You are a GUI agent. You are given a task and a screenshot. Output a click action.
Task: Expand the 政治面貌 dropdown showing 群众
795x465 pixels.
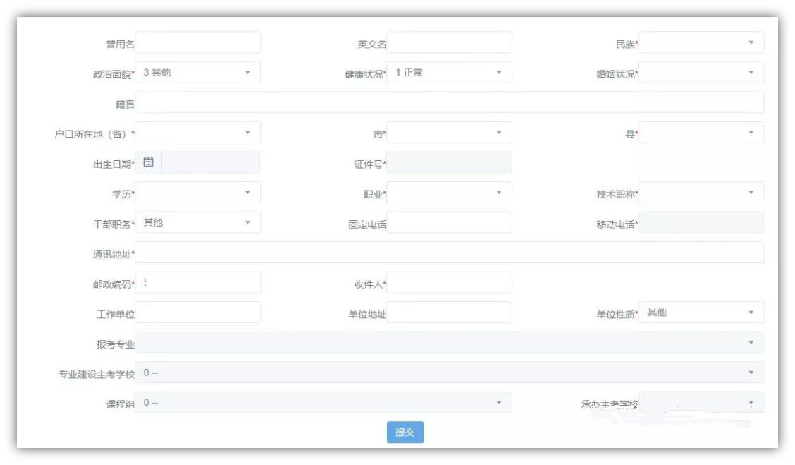pyautogui.click(x=198, y=73)
